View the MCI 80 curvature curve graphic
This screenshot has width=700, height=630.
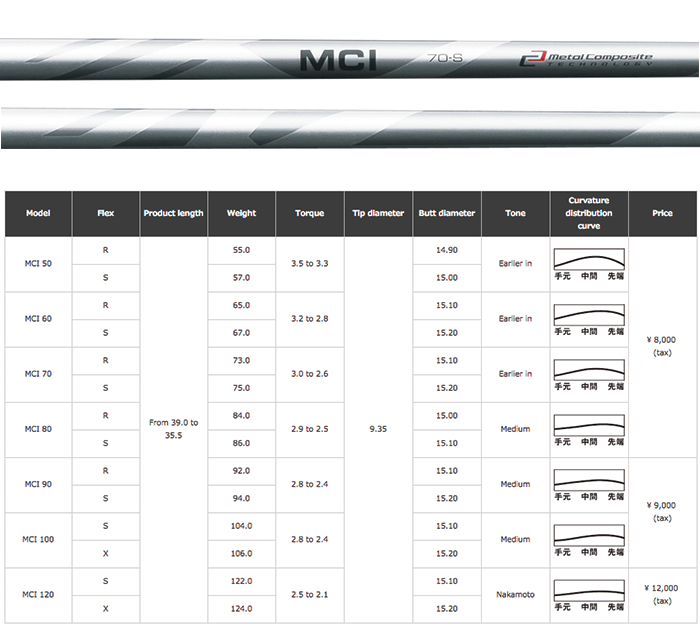[x=589, y=429]
